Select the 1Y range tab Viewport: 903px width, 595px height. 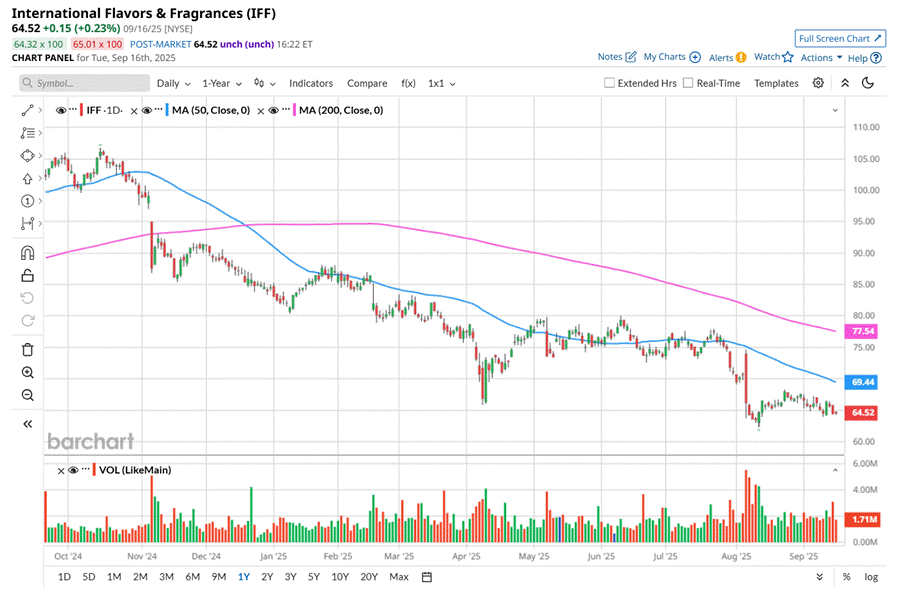pos(244,577)
